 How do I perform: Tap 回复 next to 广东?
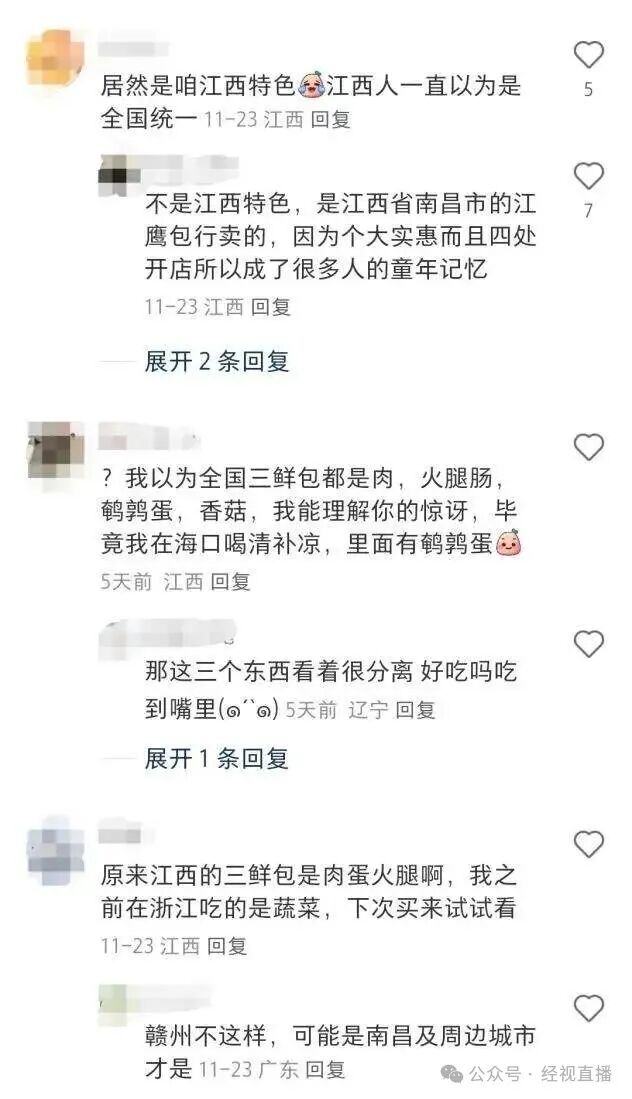326,1070
